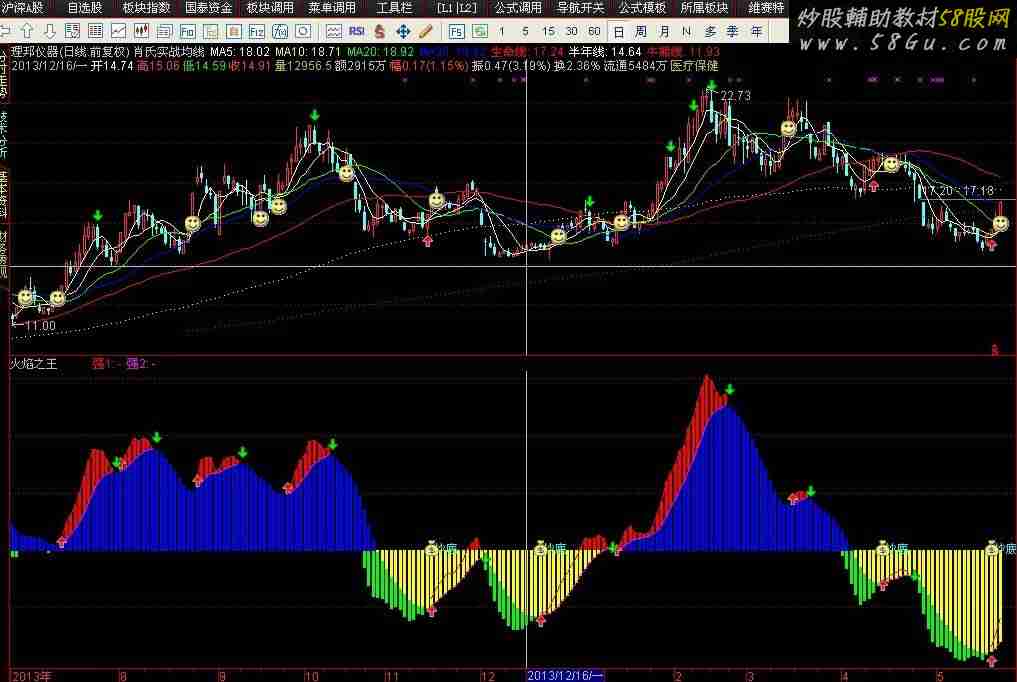Click the 火焰之王 indicator name label
Screen dimensions: 1017x682
click(x=34, y=364)
